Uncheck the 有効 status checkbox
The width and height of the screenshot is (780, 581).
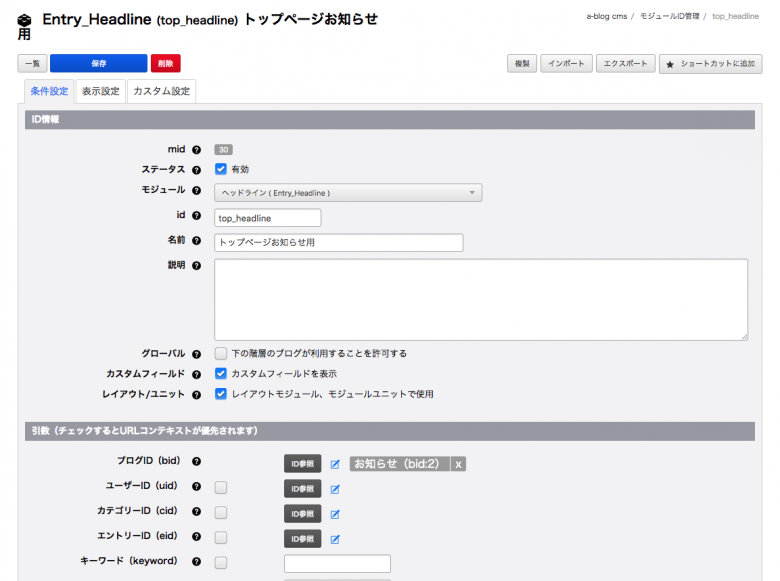pyautogui.click(x=221, y=169)
